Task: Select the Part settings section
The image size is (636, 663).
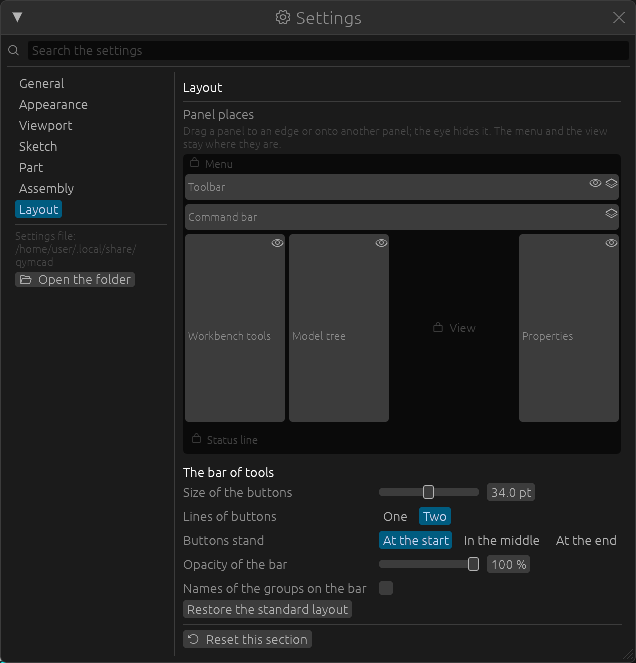Action: [31, 167]
